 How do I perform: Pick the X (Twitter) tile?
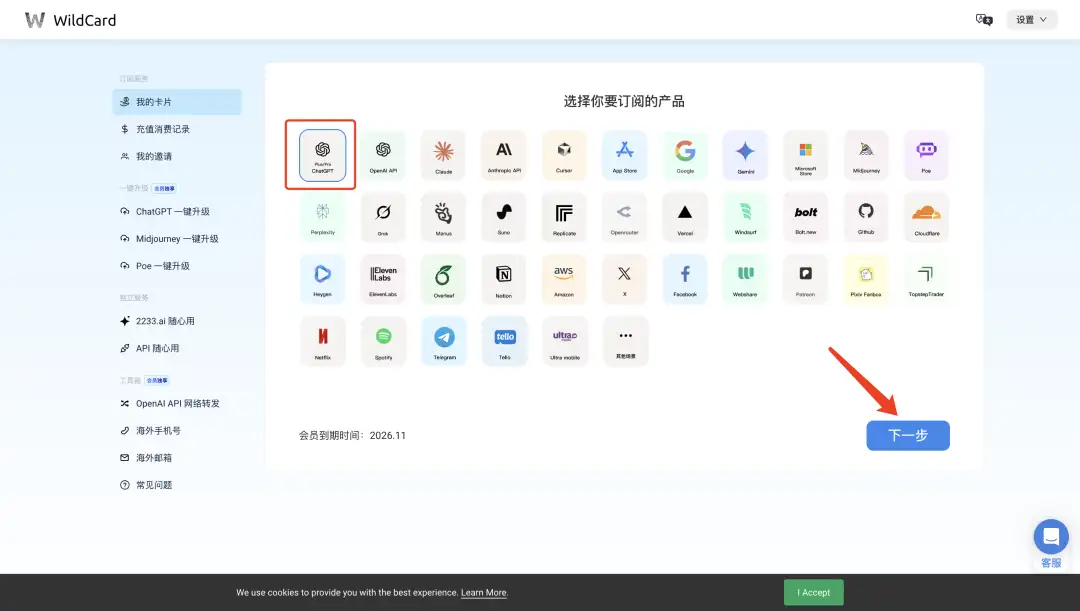[625, 279]
